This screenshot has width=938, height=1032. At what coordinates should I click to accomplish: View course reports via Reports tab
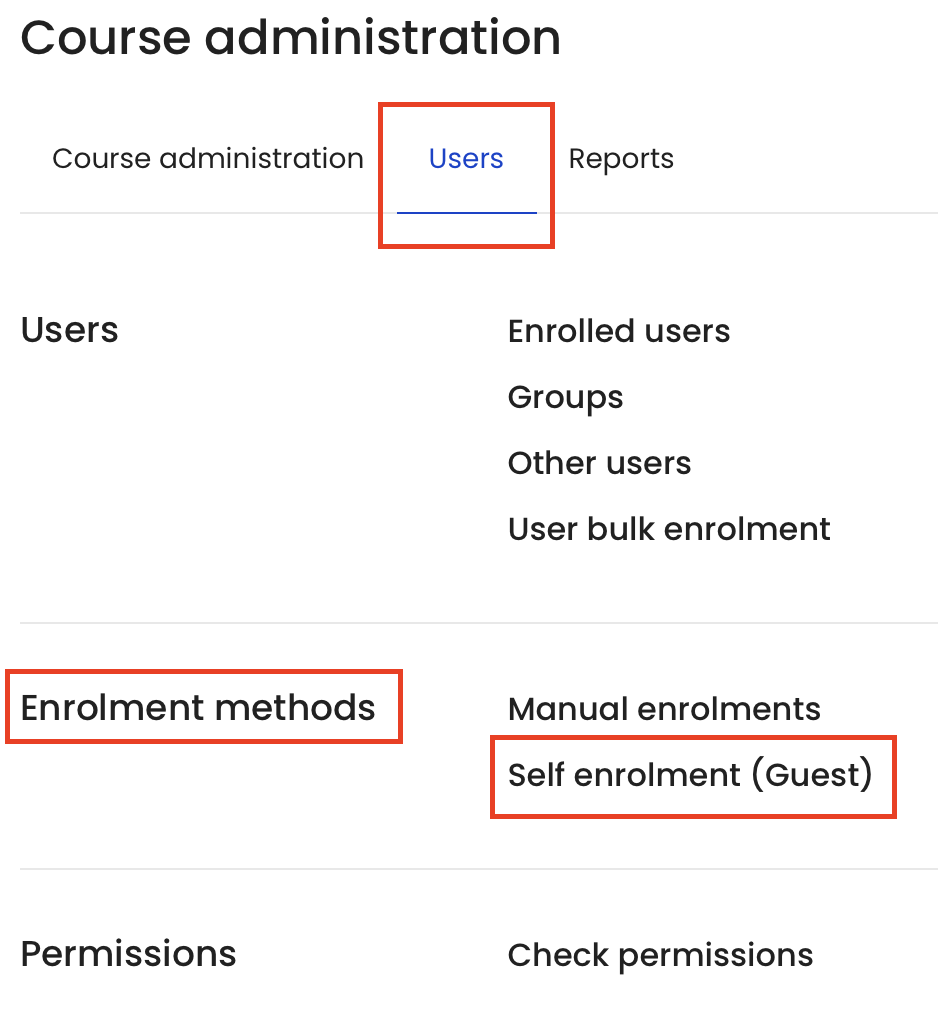621,159
